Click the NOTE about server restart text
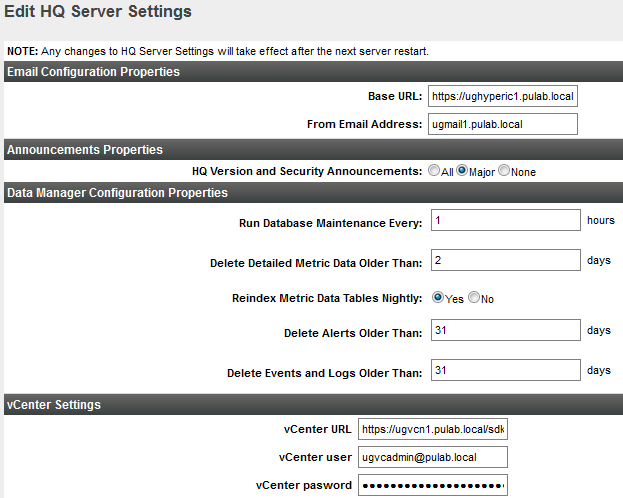The height and width of the screenshot is (498, 623). coord(218,51)
